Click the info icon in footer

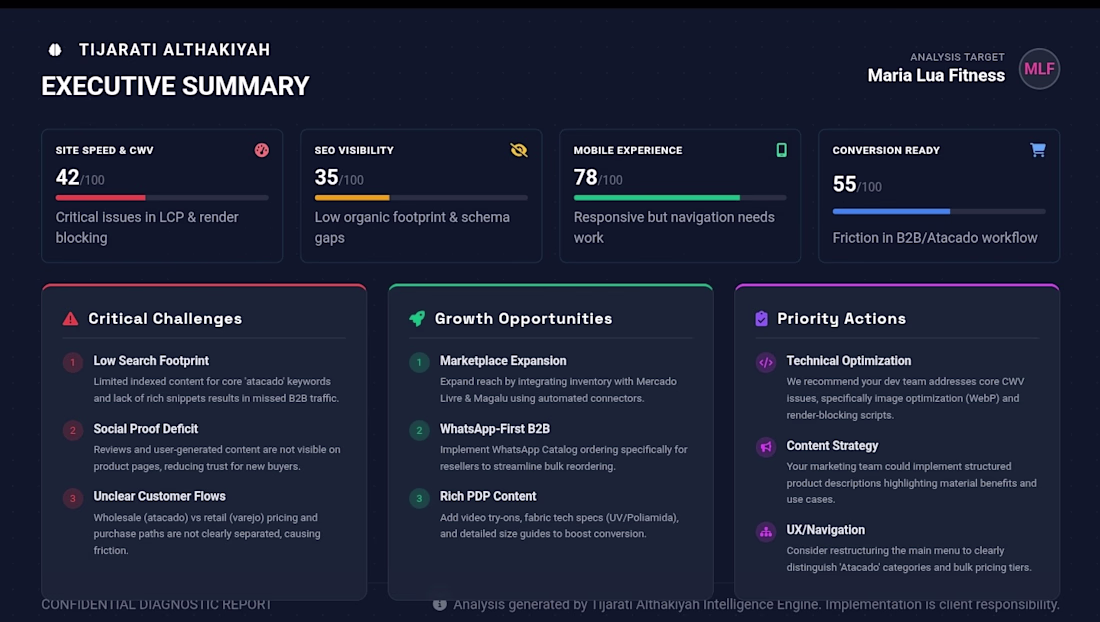pyautogui.click(x=439, y=604)
